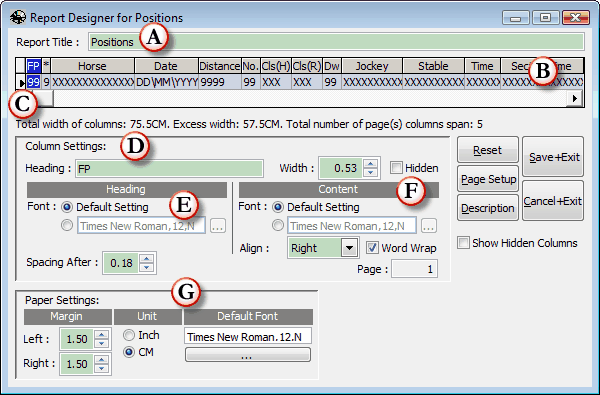This screenshot has width=600, height=395.
Task: Select the Jockey column header
Action: [x=372, y=66]
